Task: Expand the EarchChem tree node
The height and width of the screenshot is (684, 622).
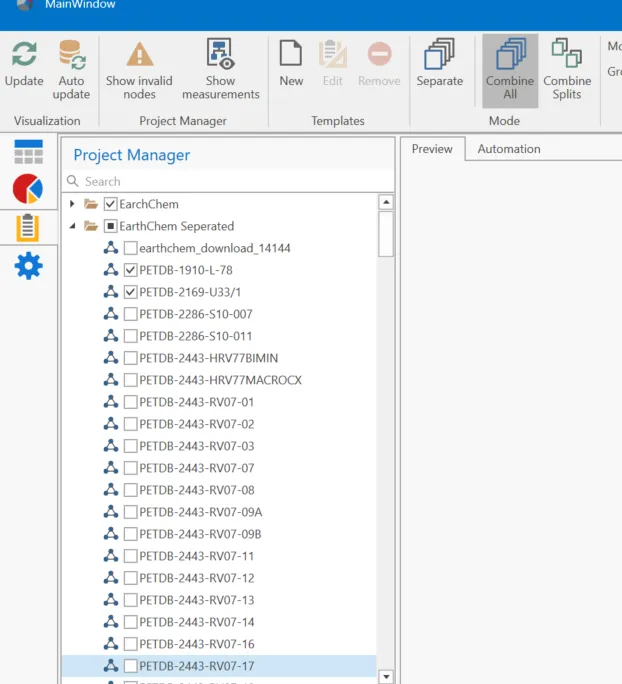Action: pyautogui.click(x=72, y=204)
